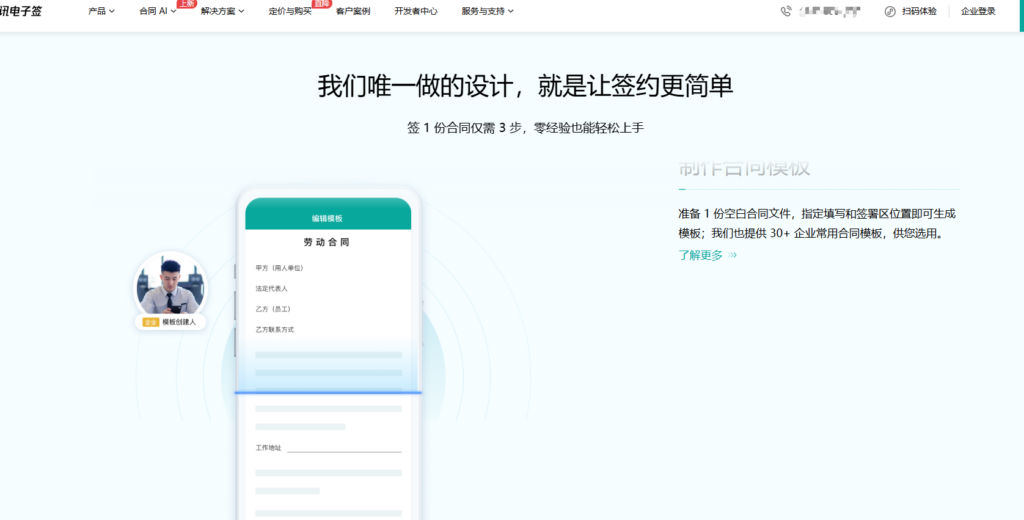Image resolution: width=1024 pixels, height=520 pixels.
Task: Open 扫码体验 link
Action: (919, 11)
